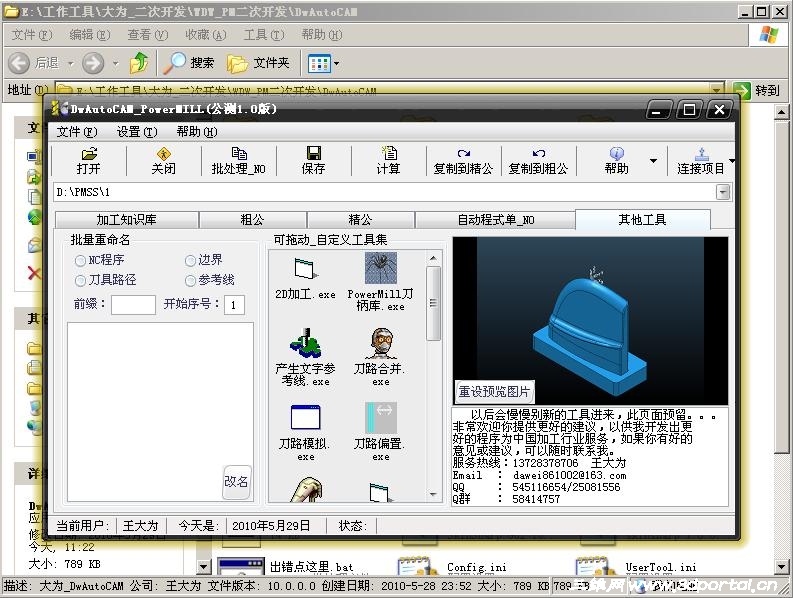
Task: Expand the Explorer address bar dropdown
Action: pyautogui.click(x=716, y=90)
